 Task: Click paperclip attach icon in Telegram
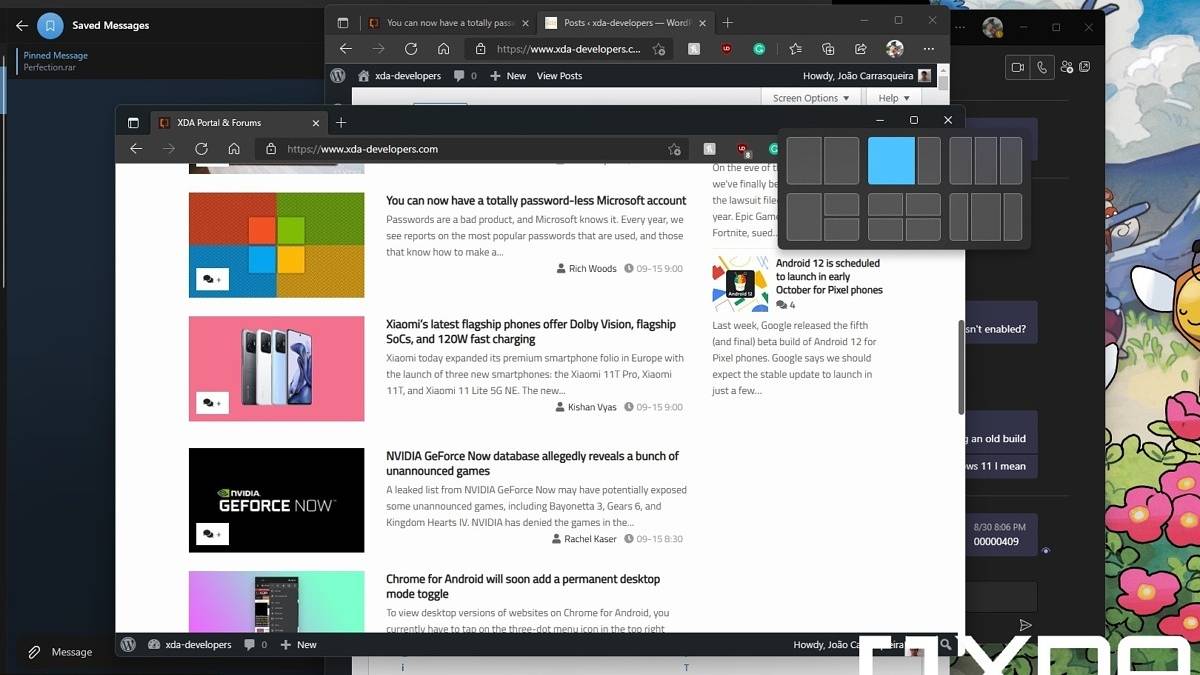(34, 652)
